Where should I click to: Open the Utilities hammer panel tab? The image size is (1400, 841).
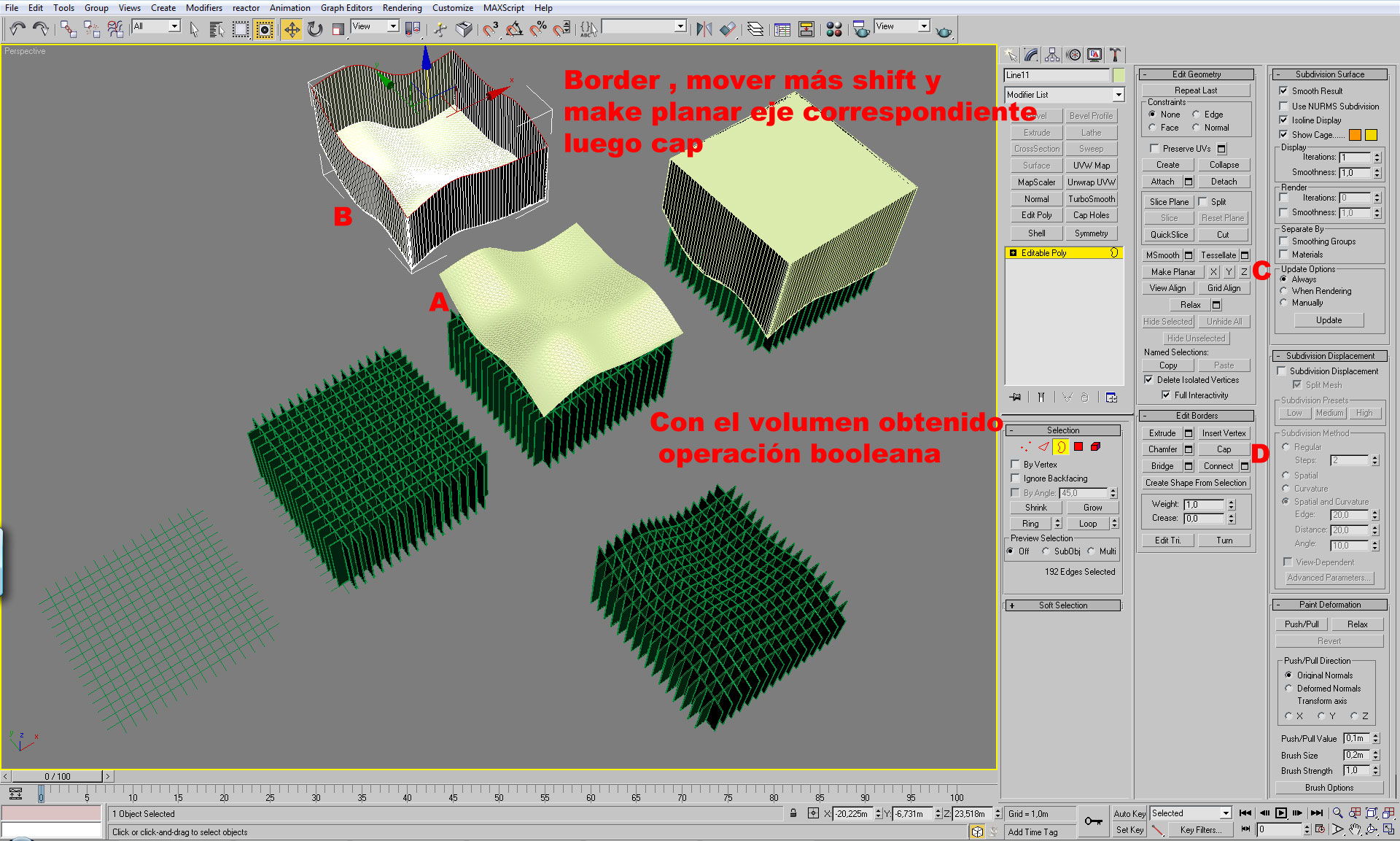1115,55
